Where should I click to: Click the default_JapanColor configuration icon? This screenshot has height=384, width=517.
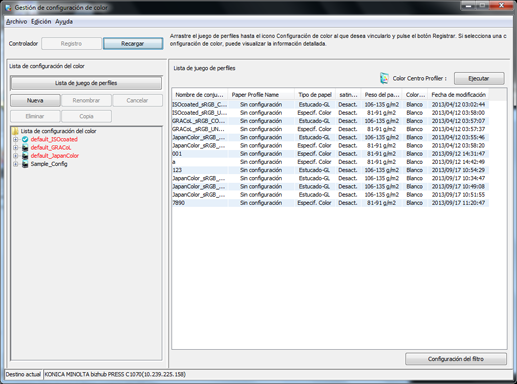point(25,156)
